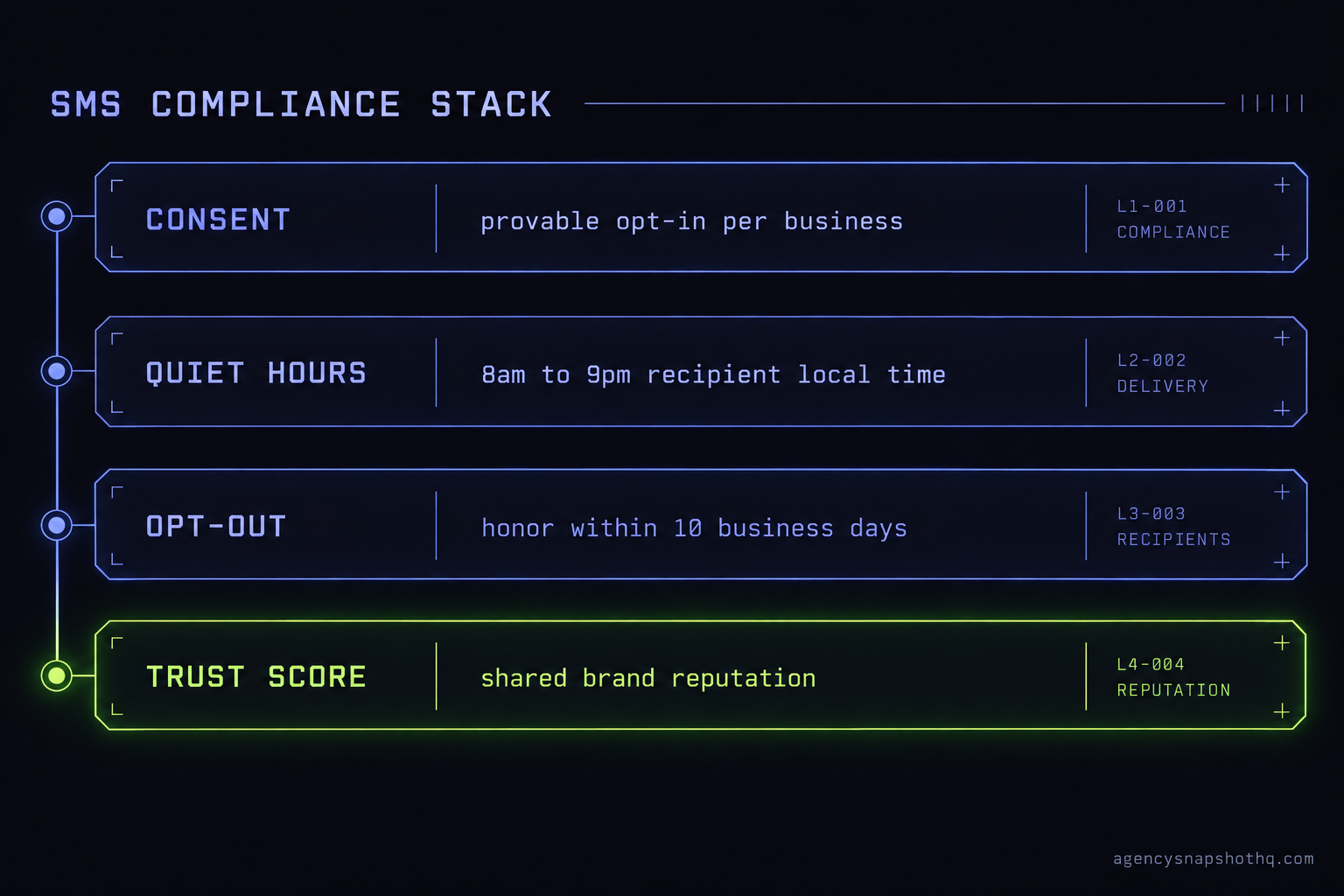Click the plus icon beside the COMPLIANCE label

click(1282, 254)
